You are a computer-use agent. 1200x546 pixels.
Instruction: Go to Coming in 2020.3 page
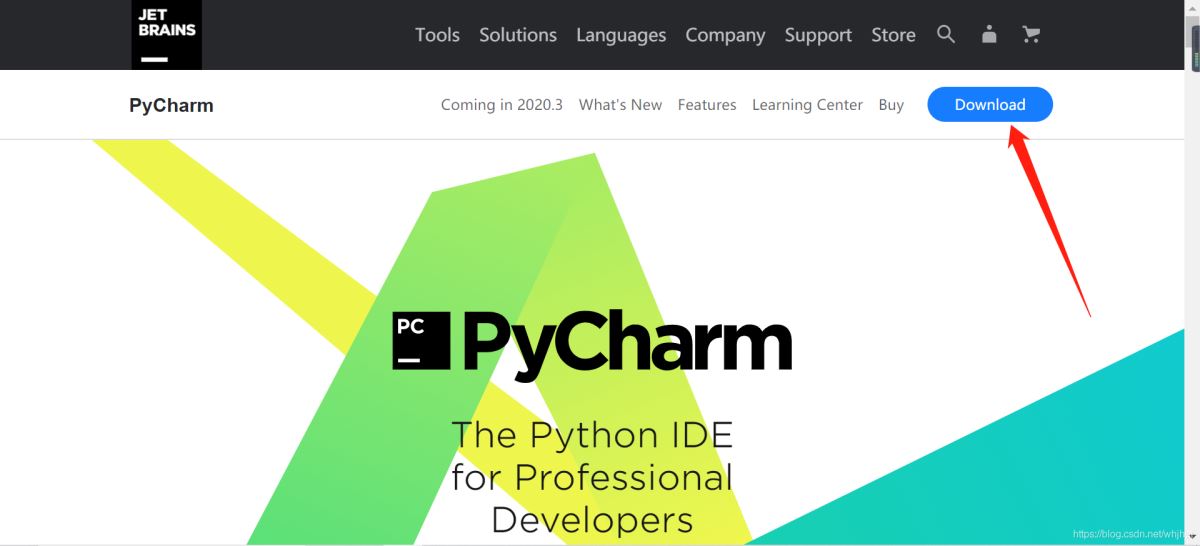click(x=502, y=105)
